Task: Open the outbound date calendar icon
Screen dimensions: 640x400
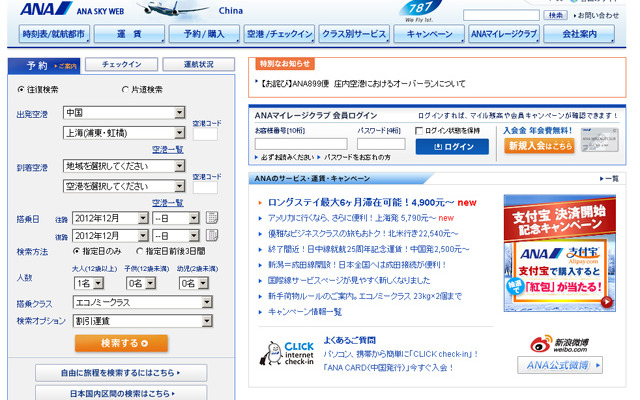Action: click(212, 218)
